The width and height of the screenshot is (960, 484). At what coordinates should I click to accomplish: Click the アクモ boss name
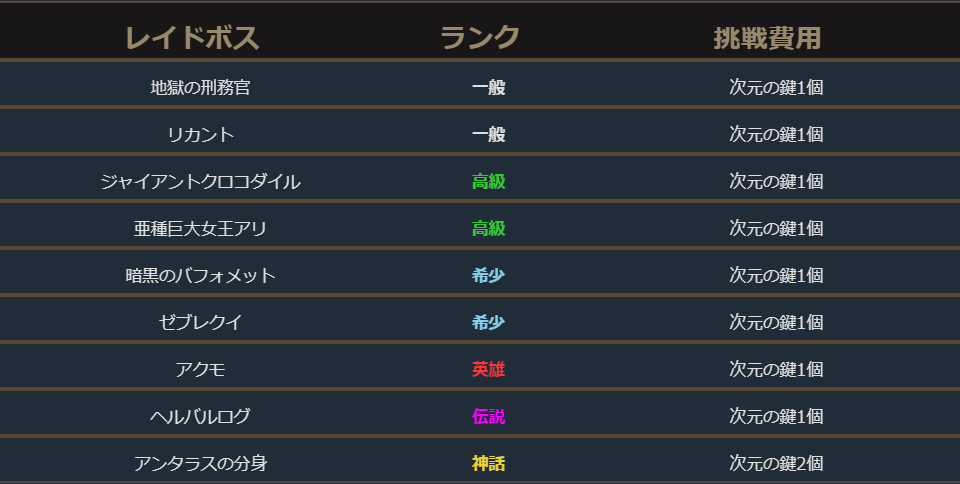200,369
